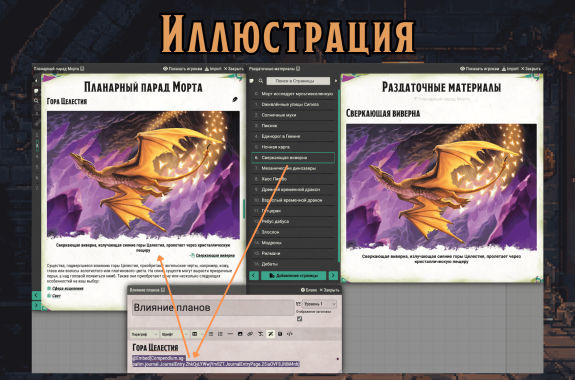Click the numbered list icon in editor toolbar
575x380 pixels.
click(220, 334)
